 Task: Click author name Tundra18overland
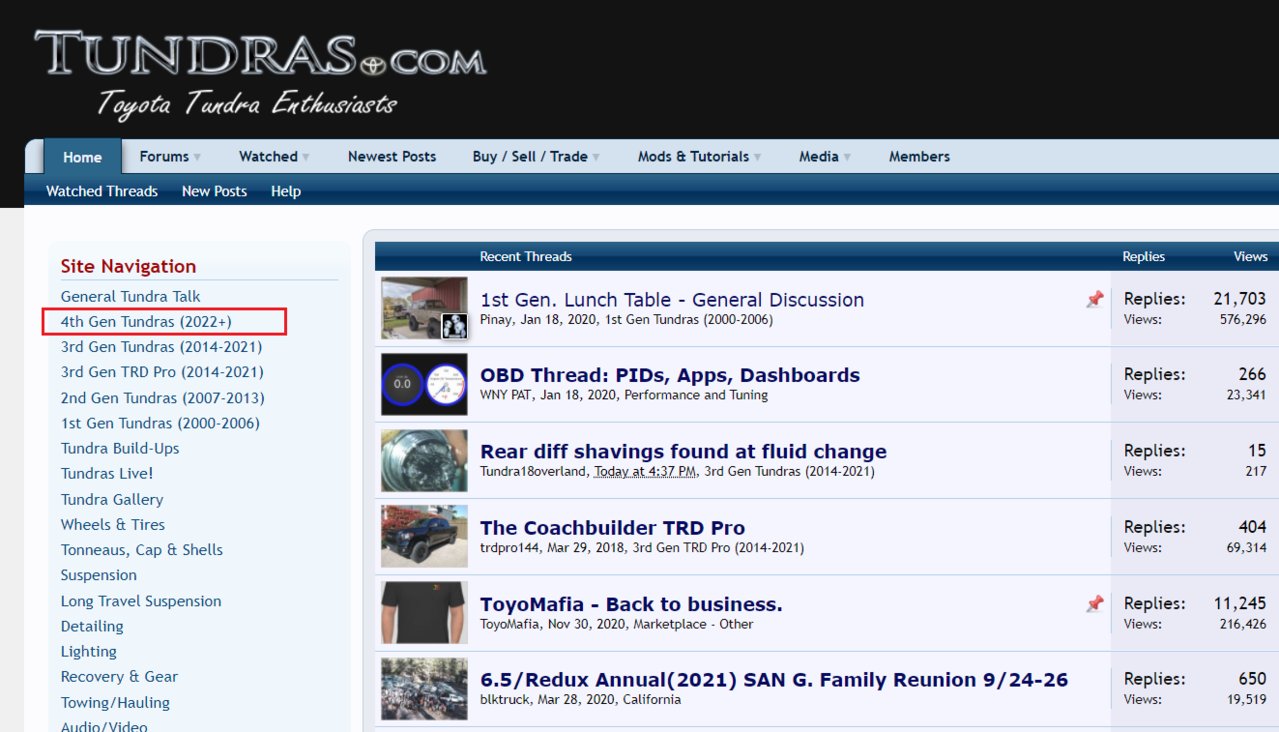point(533,471)
